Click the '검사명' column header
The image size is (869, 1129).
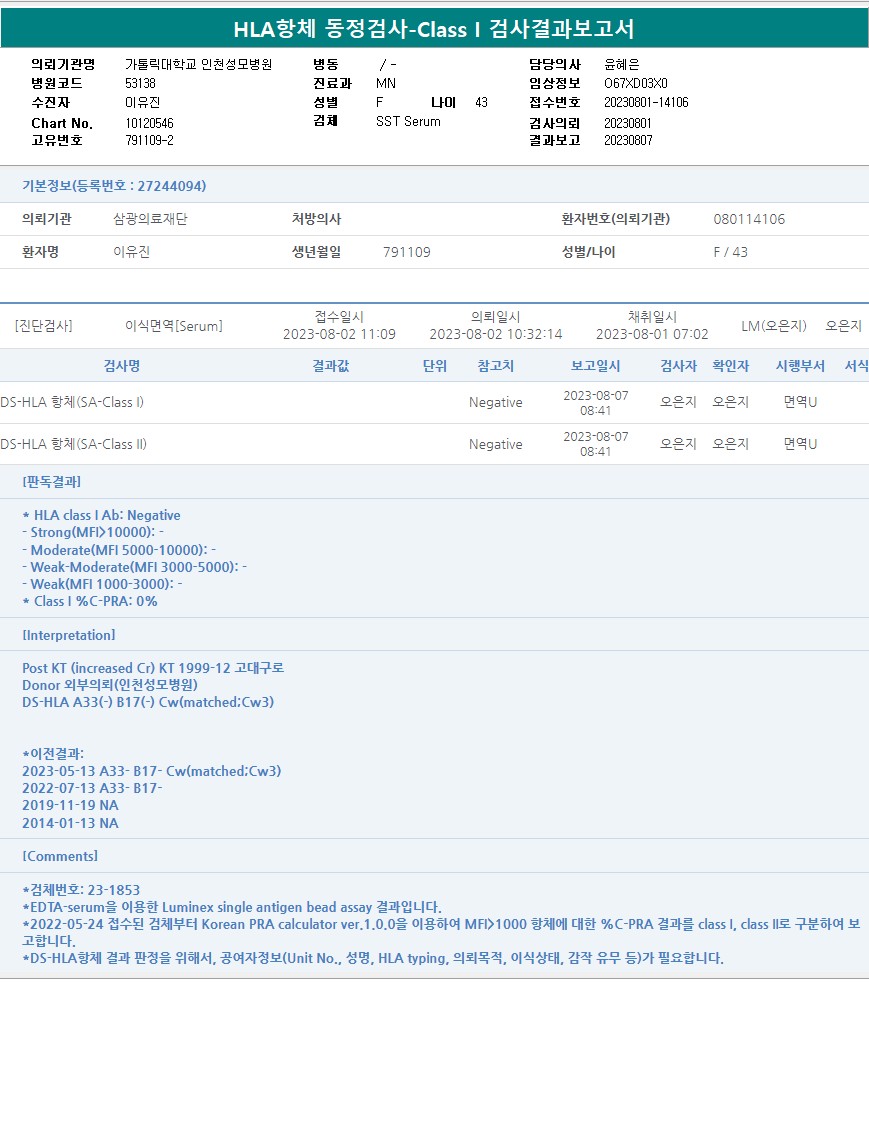pos(122,366)
